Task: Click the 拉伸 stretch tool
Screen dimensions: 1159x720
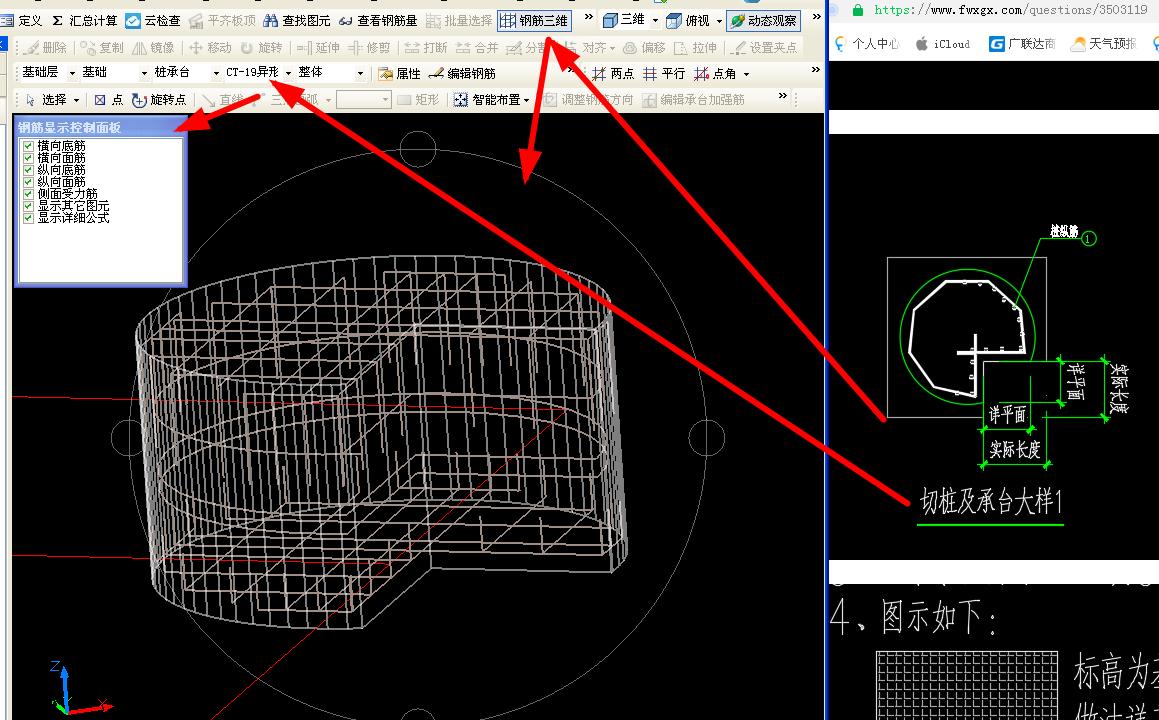Action: point(696,47)
